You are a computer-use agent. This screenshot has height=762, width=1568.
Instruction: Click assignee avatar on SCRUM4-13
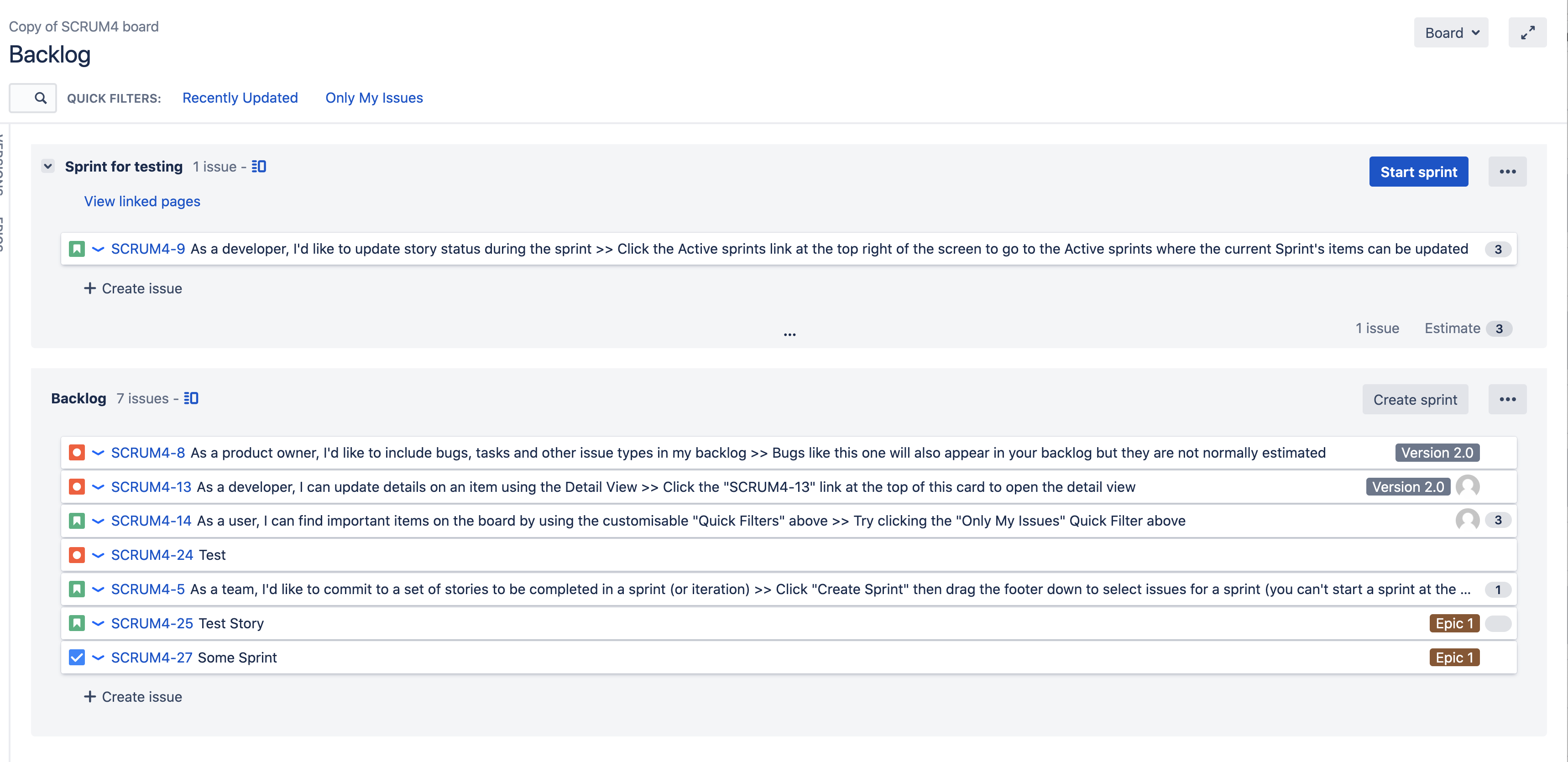1467,486
